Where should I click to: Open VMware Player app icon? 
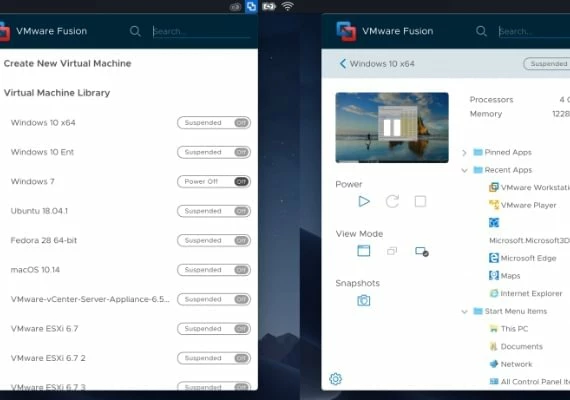tap(494, 205)
